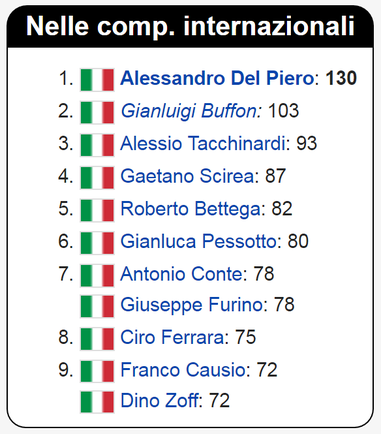Open Giuseppe Furino player link
Image resolution: width=381 pixels, height=434 pixels.
(x=192, y=305)
